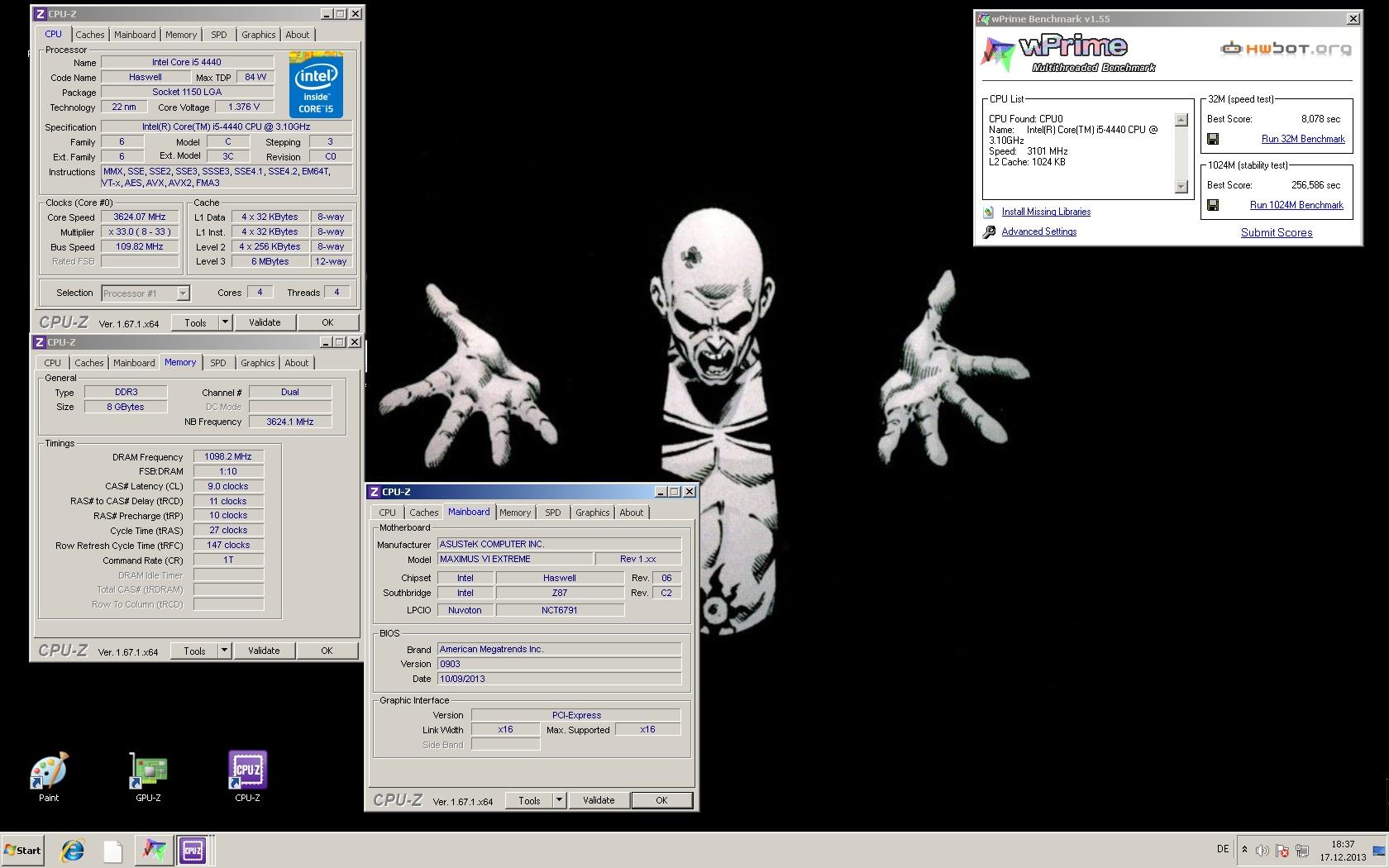Click Show desktop button at taskbar end
This screenshot has height=868, width=1389.
1381,851
